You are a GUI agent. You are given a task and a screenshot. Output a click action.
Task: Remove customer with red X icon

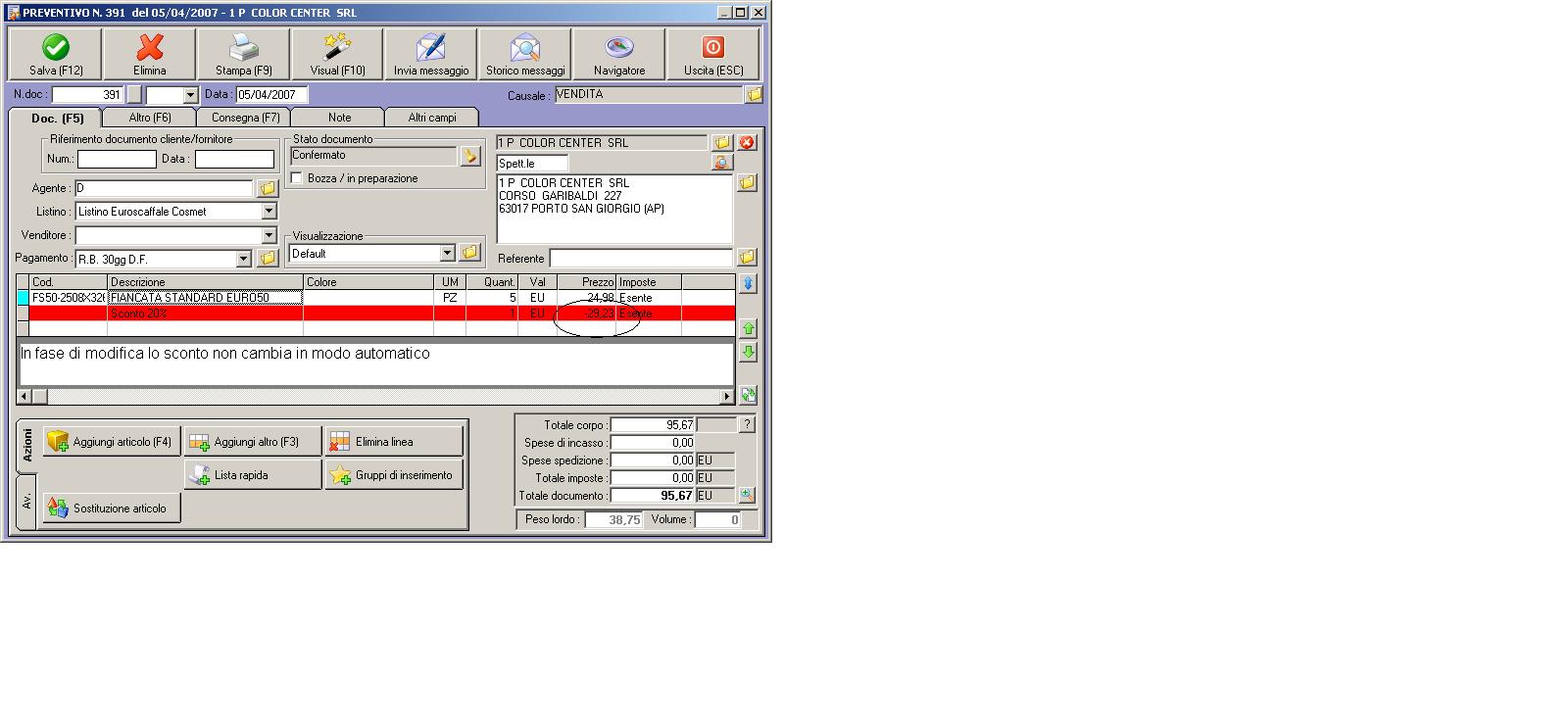[x=747, y=143]
